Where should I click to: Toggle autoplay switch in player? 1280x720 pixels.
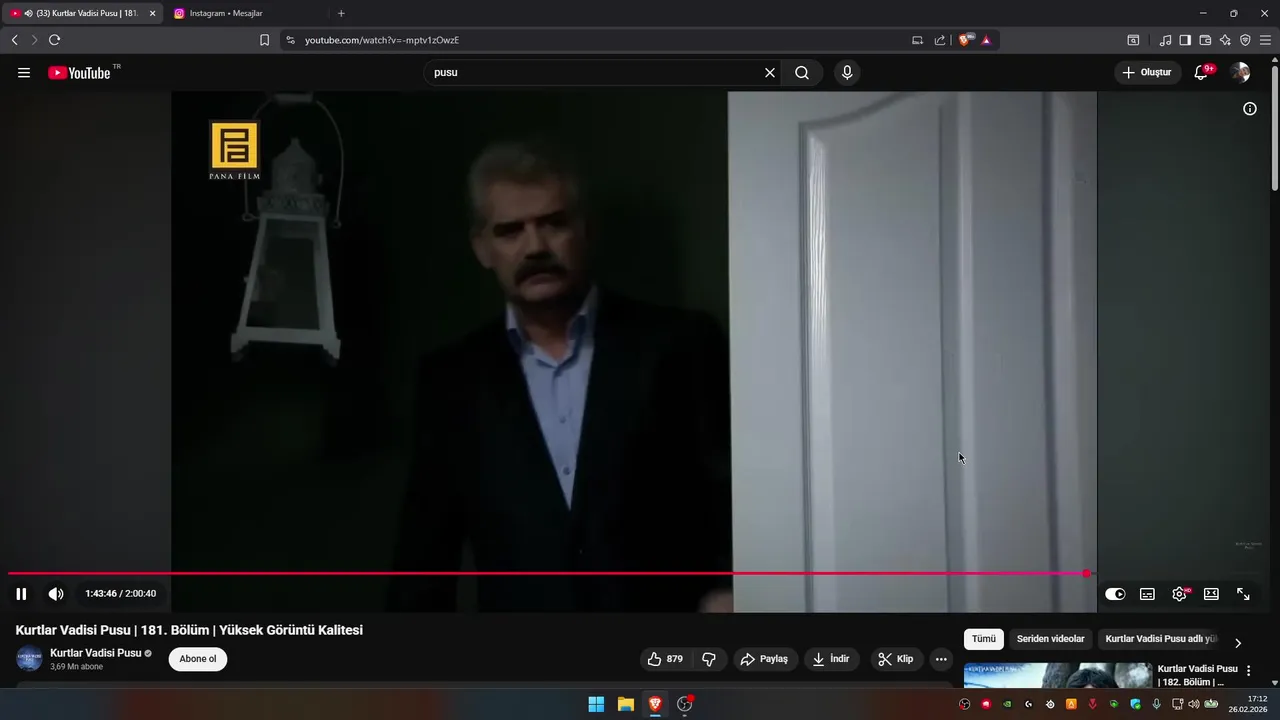tap(1115, 594)
